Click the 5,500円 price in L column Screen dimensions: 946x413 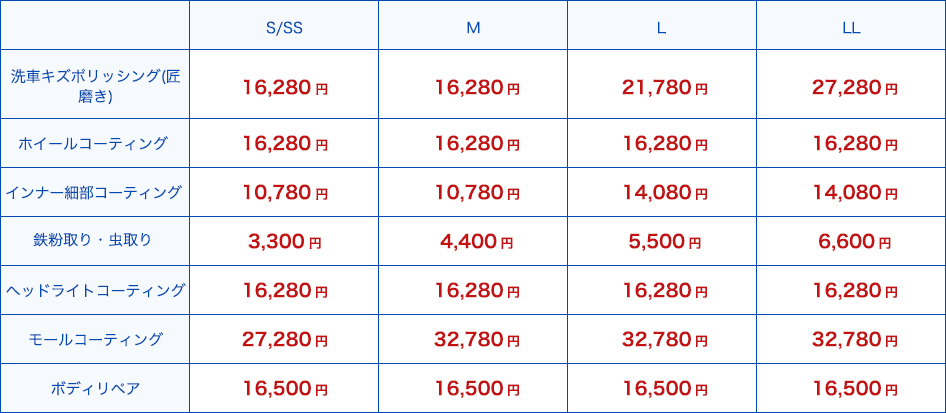point(664,242)
